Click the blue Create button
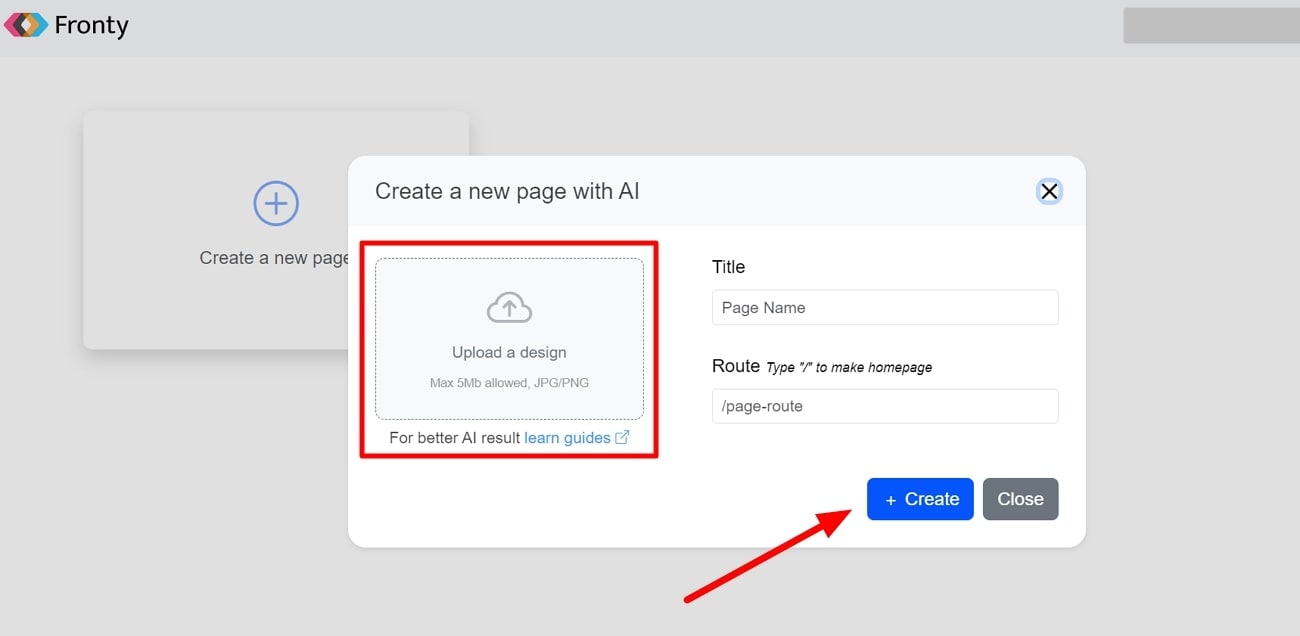Screen dimensions: 1300x636 click(x=920, y=499)
